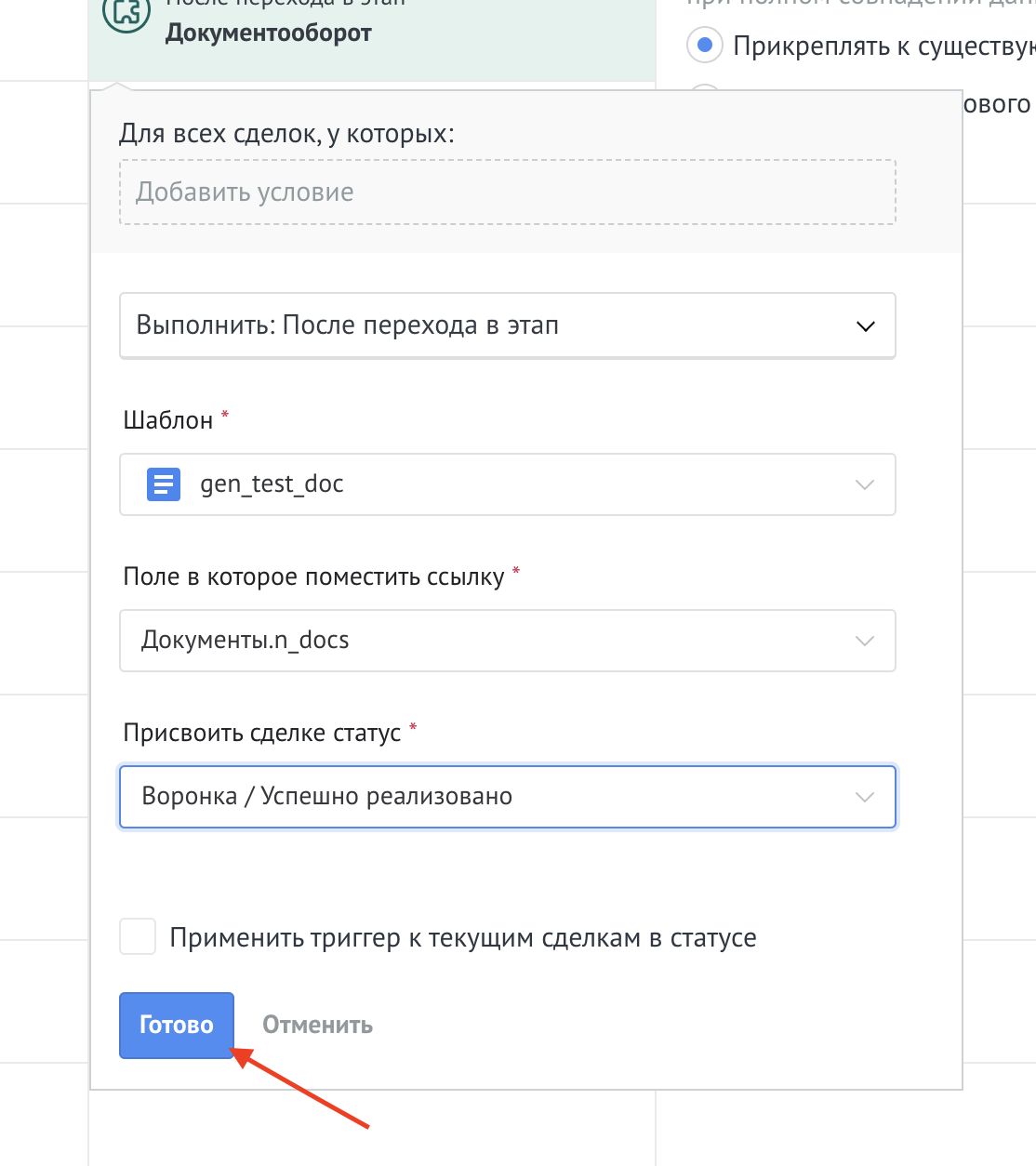Expand the Документы.n_docs field dropdown
1036x1166 pixels.
508,640
